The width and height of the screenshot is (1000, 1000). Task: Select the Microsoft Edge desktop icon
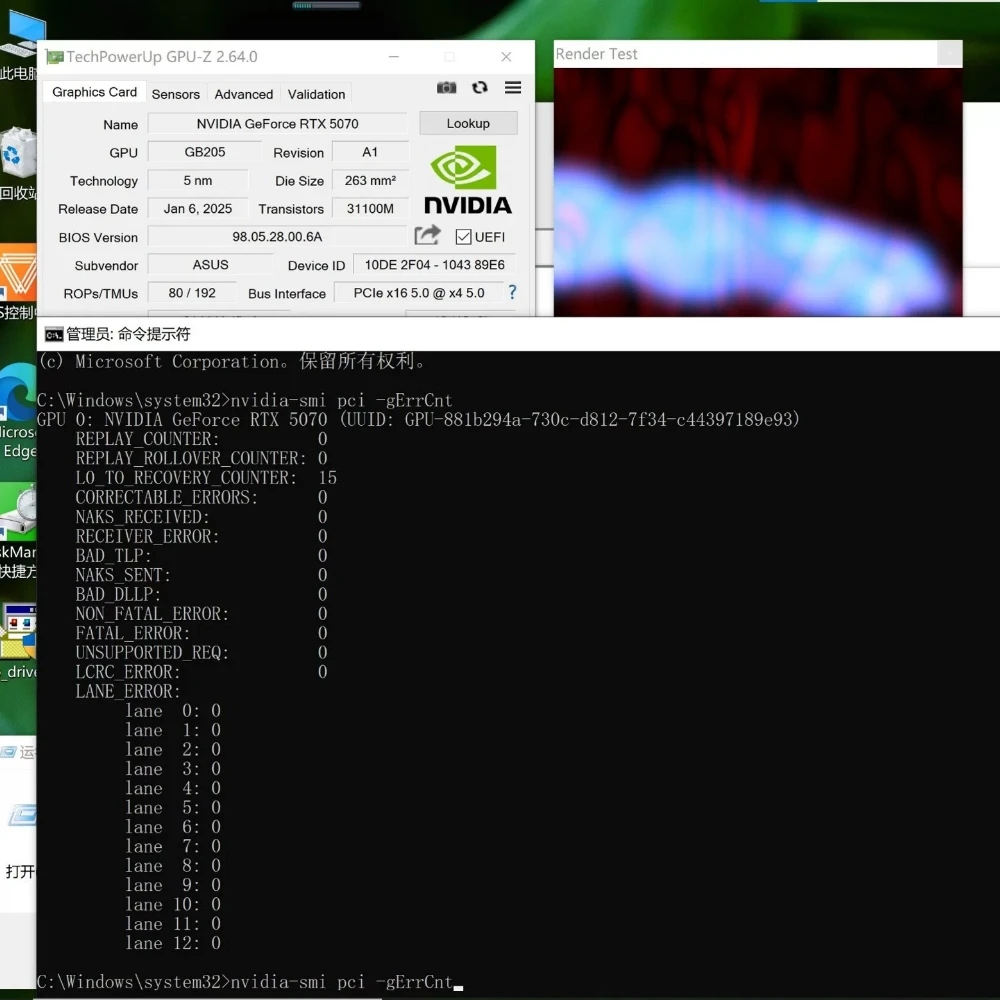pos(18,411)
